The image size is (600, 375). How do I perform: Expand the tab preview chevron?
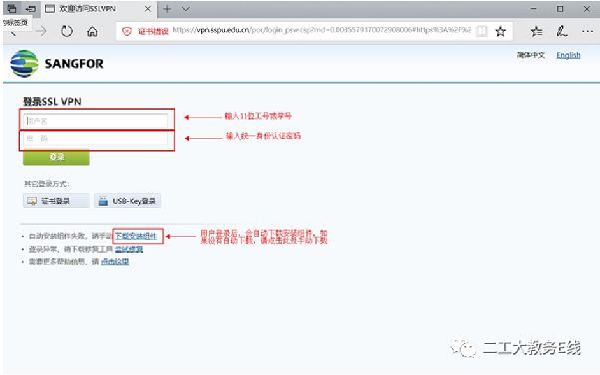point(186,9)
